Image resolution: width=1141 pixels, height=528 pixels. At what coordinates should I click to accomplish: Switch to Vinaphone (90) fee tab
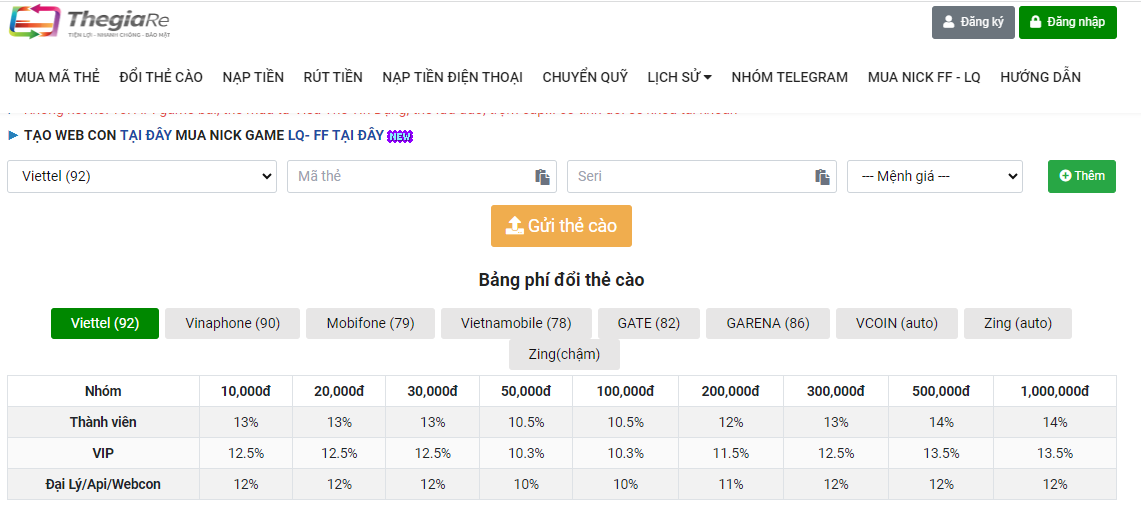tap(232, 323)
